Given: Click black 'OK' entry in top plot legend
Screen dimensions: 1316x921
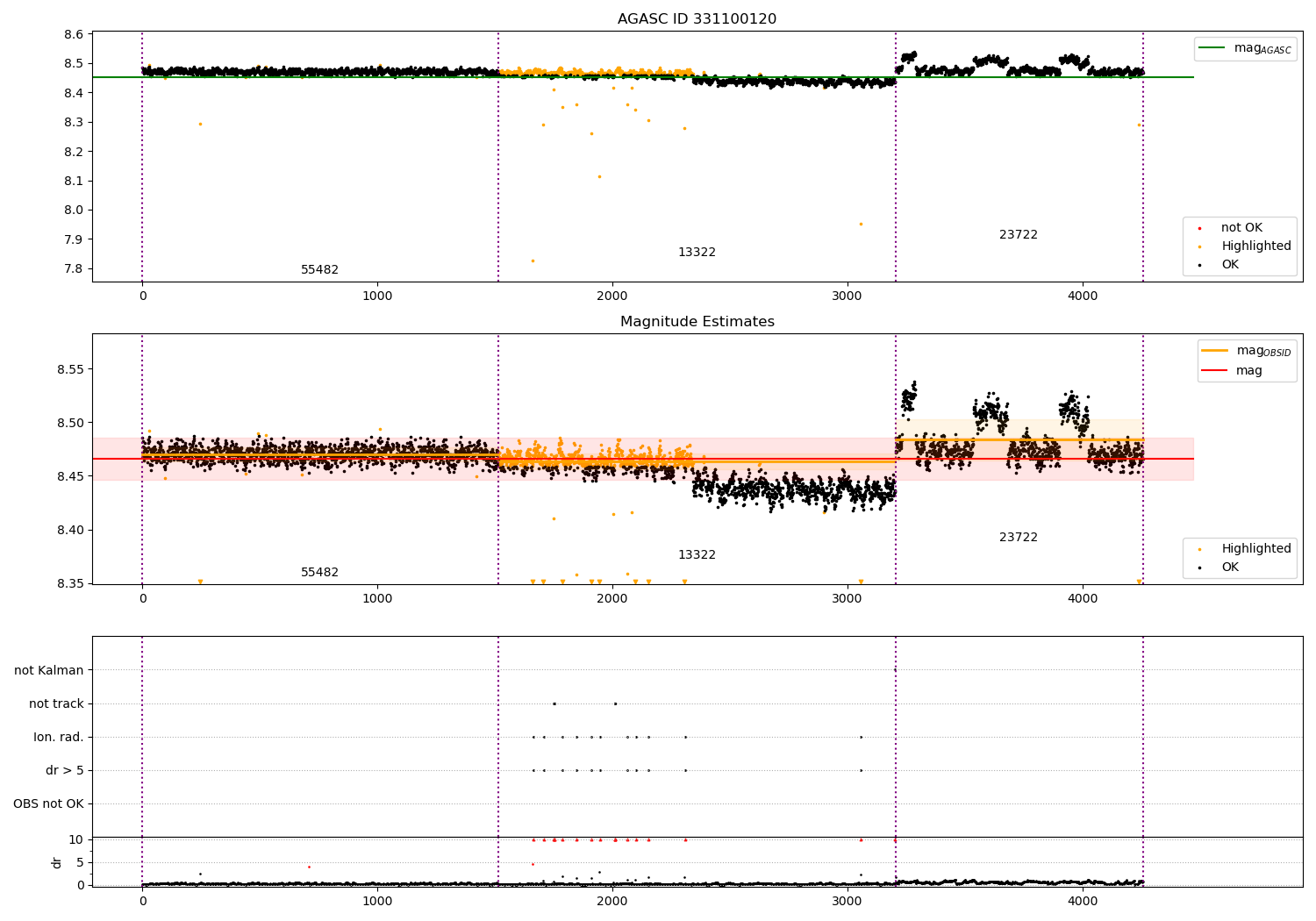Looking at the screenshot, I should coord(1219,265).
